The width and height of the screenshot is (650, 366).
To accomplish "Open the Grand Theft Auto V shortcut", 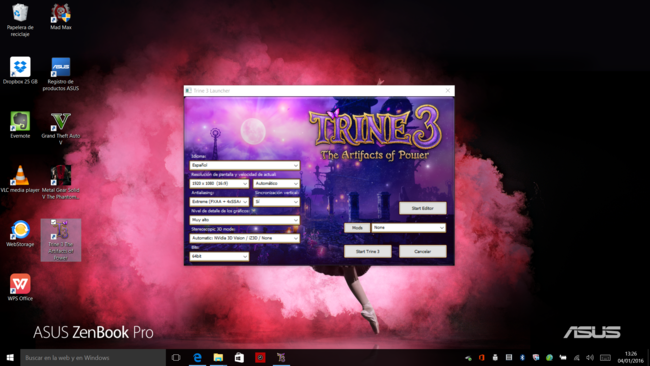I will [x=61, y=128].
